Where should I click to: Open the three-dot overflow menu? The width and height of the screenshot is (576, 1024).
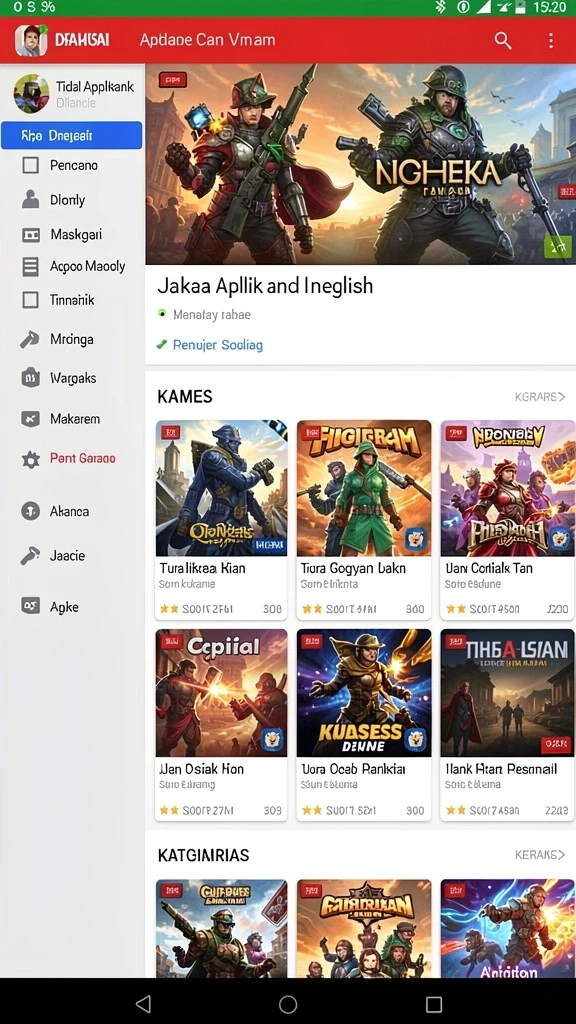pyautogui.click(x=551, y=40)
